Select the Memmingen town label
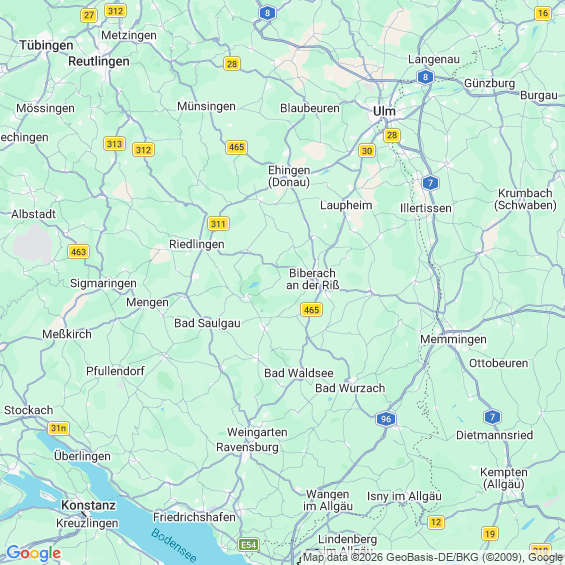The height and width of the screenshot is (565, 565). [453, 339]
